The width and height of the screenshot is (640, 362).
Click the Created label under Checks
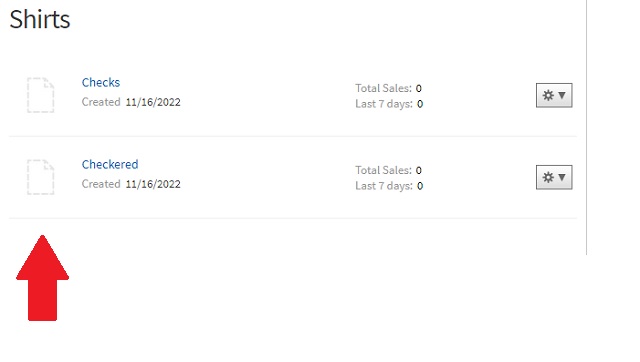tap(101, 102)
